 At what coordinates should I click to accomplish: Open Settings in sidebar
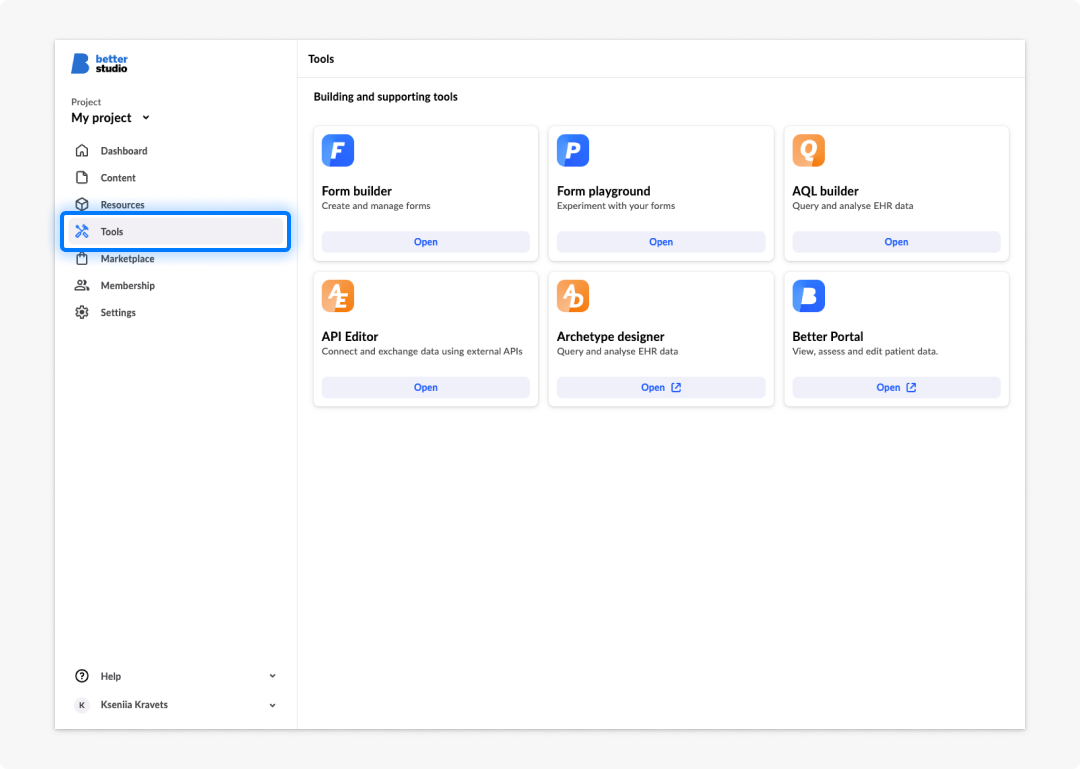(176, 312)
